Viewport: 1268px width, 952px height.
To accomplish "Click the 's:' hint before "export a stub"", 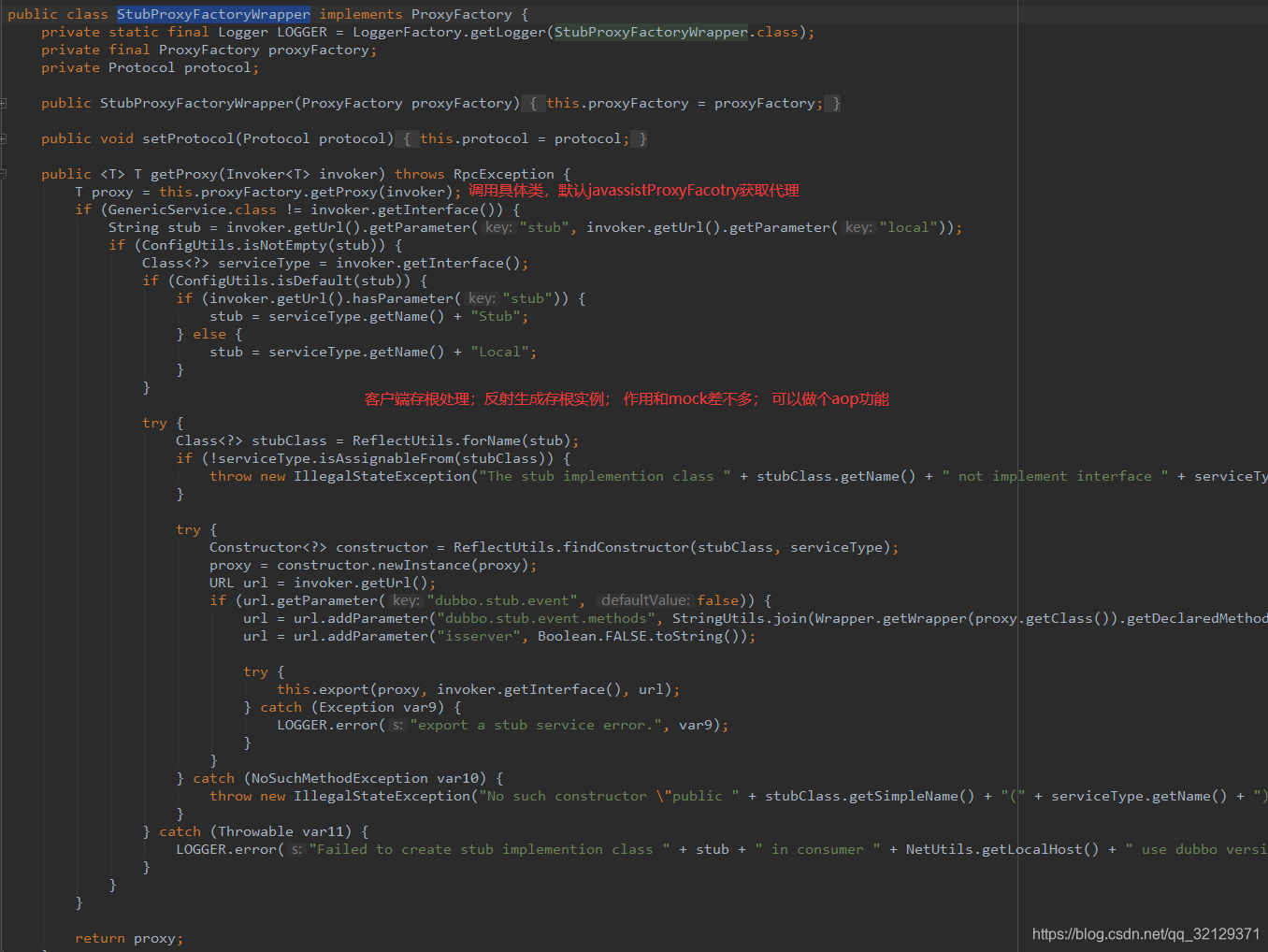I will [397, 725].
